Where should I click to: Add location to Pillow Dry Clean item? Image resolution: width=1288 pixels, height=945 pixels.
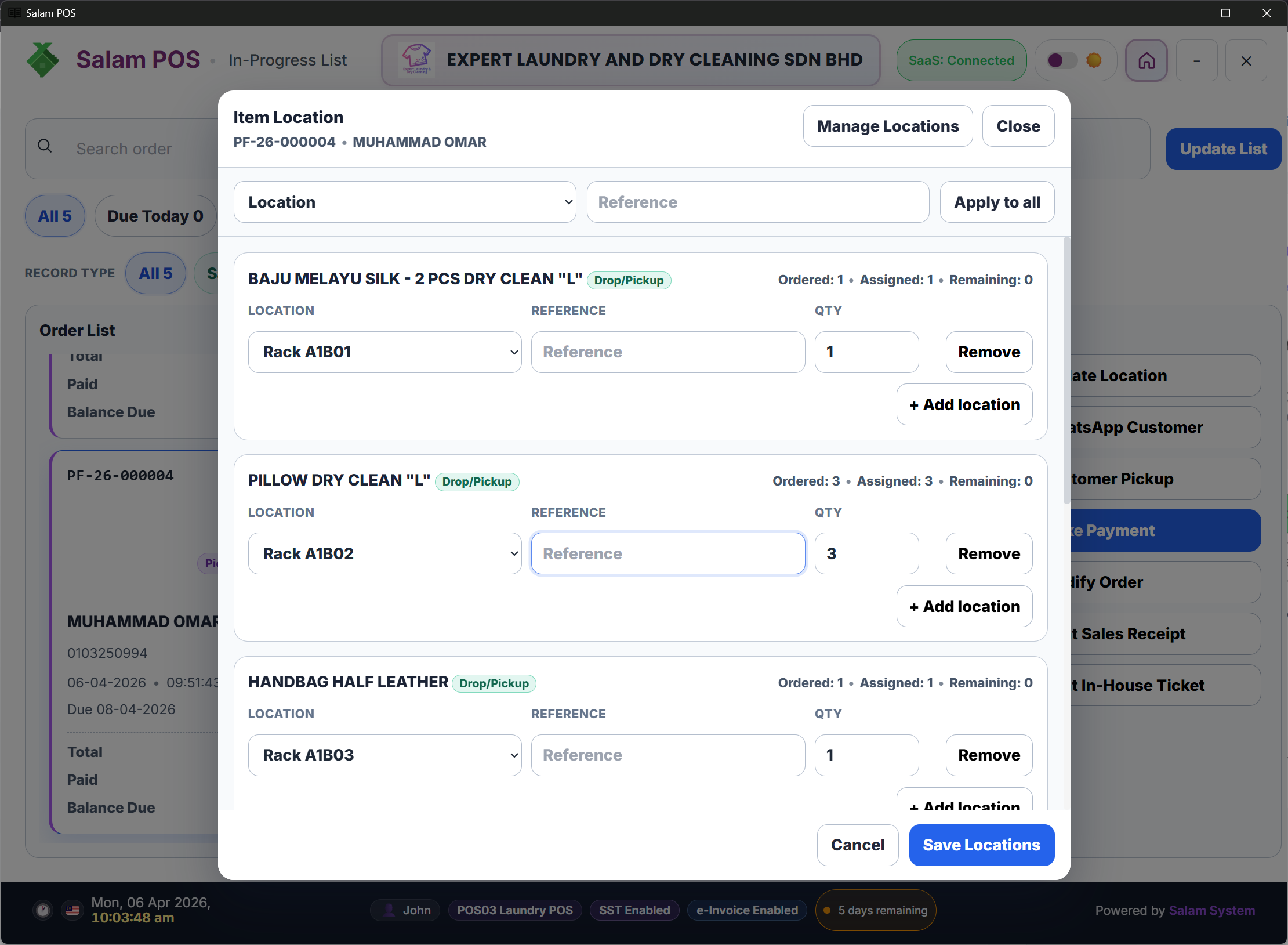(964, 606)
